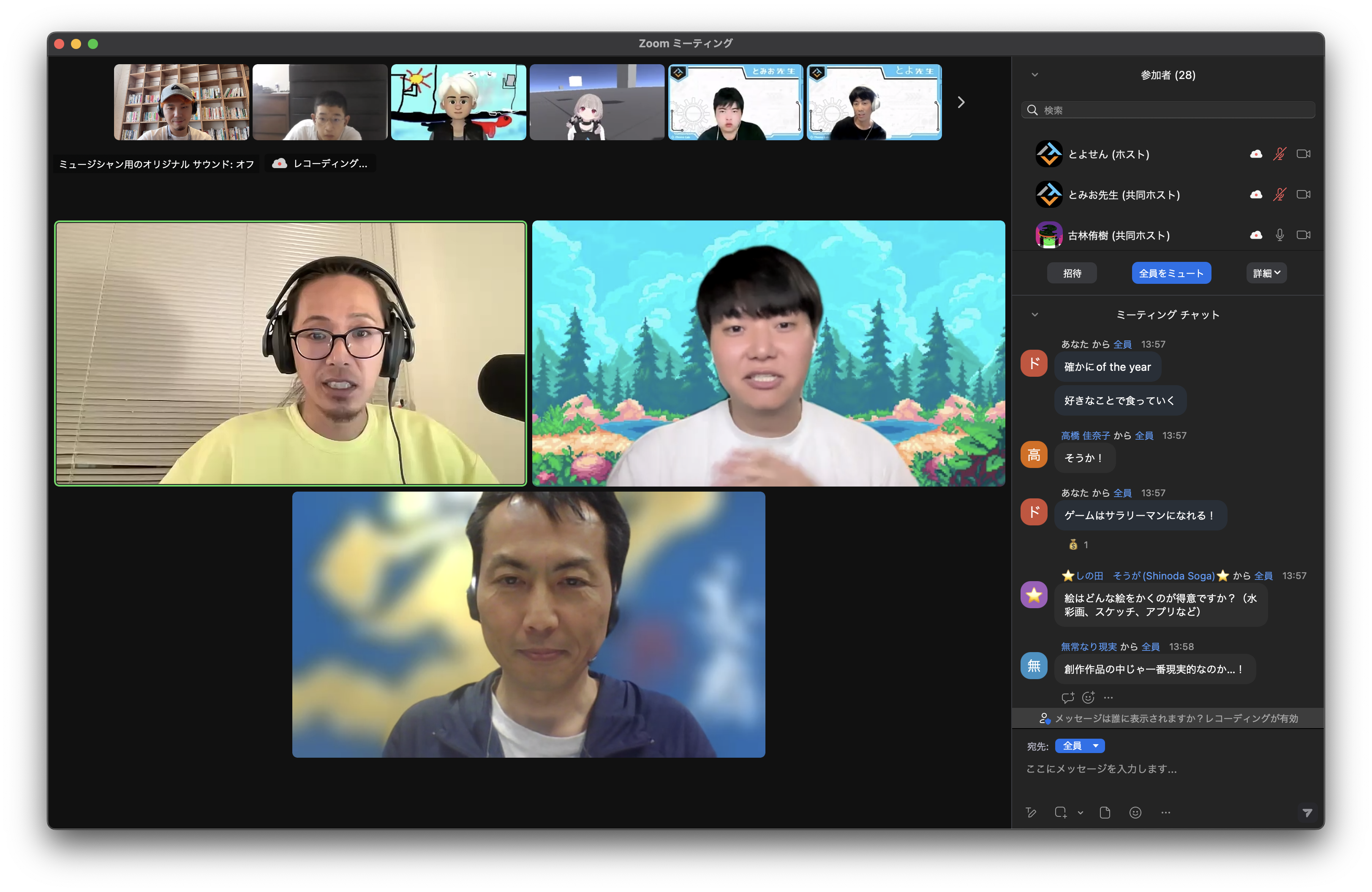Click the chat formatting pen icon
This screenshot has width=1372, height=892.
click(x=1031, y=813)
